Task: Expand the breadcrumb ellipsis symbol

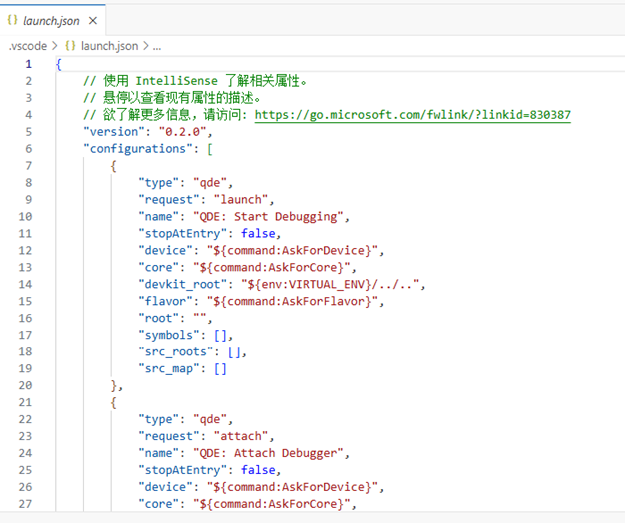Action: [157, 46]
